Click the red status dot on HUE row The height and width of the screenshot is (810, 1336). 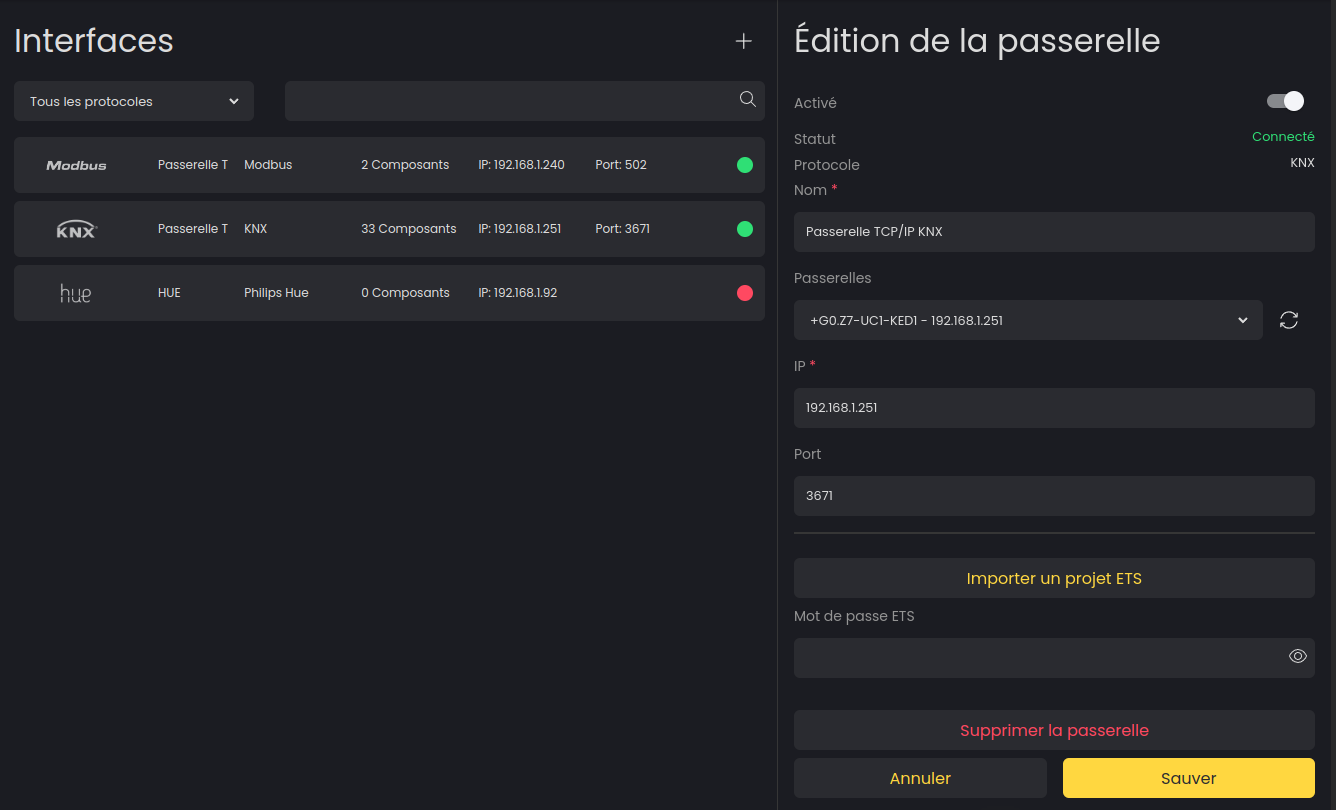point(744,293)
